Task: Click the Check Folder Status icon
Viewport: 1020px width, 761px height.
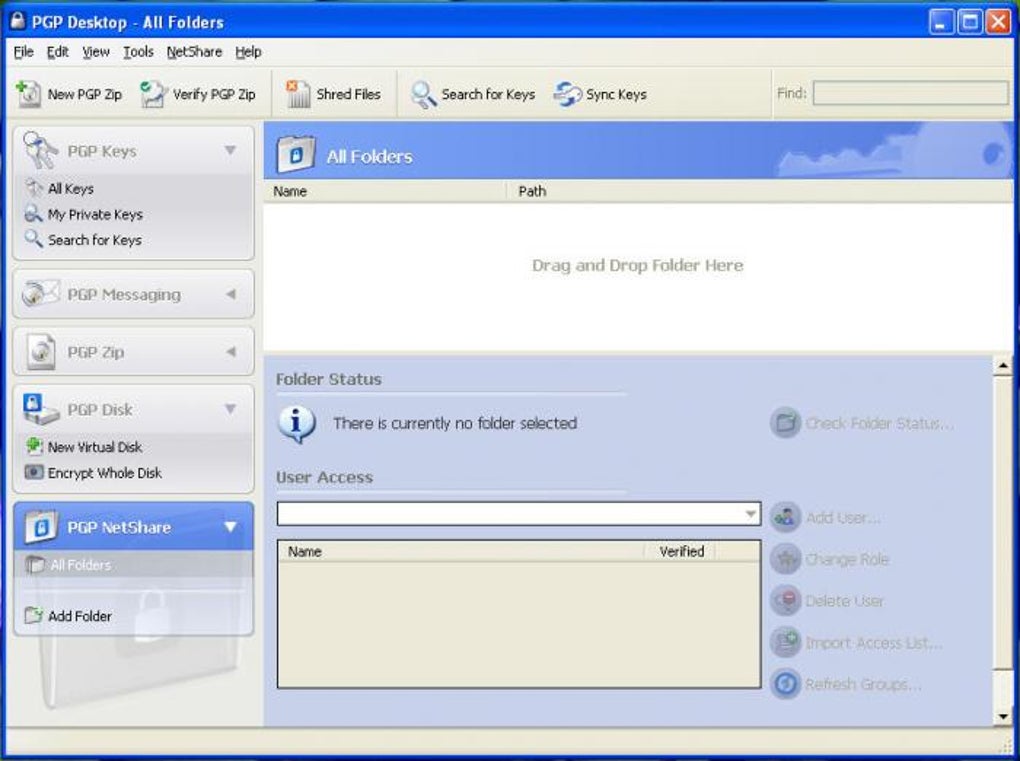Action: (785, 423)
